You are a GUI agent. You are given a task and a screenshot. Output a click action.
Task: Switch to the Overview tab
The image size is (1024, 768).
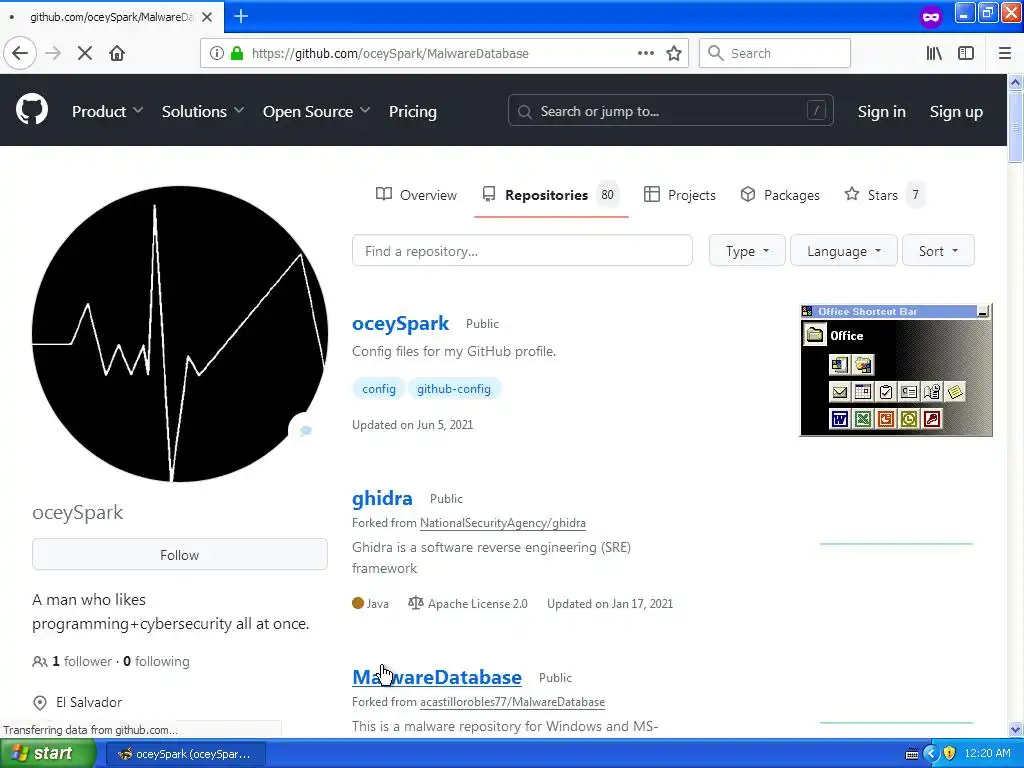click(x=416, y=195)
